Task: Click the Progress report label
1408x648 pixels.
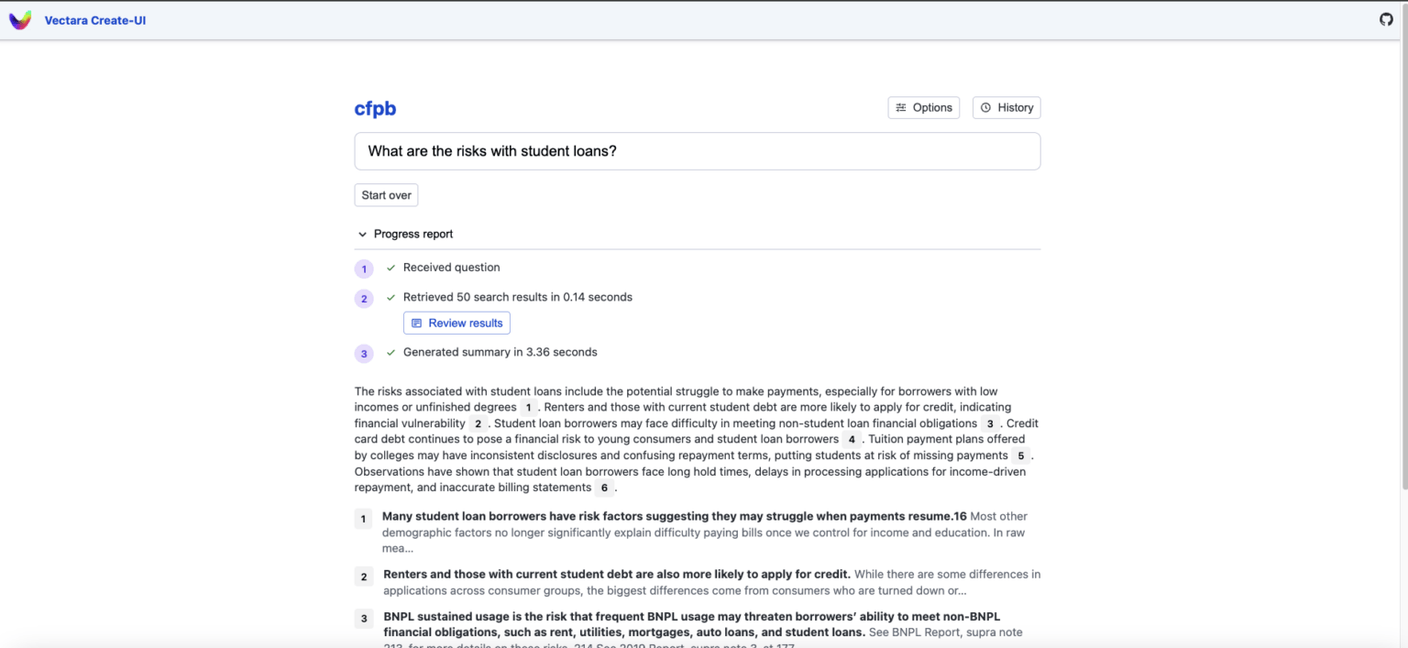Action: 413,234
